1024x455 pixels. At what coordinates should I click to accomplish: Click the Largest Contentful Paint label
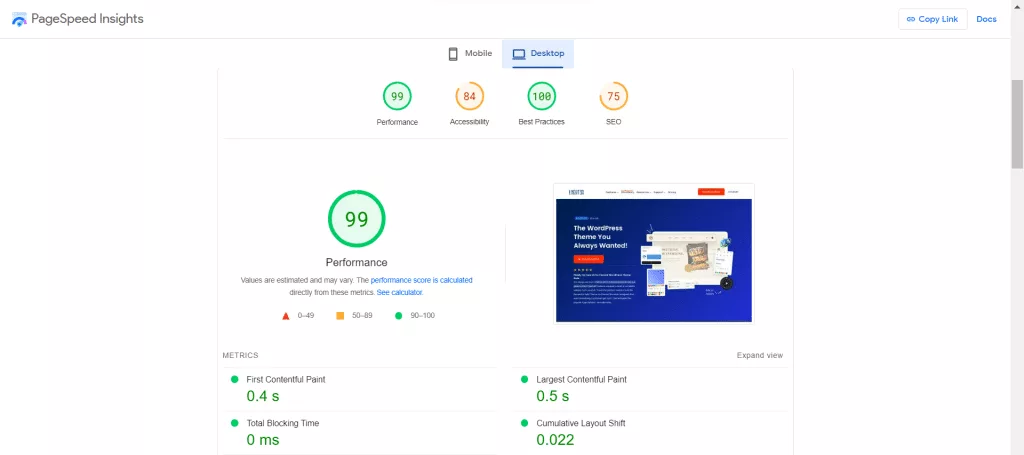[x=581, y=379]
